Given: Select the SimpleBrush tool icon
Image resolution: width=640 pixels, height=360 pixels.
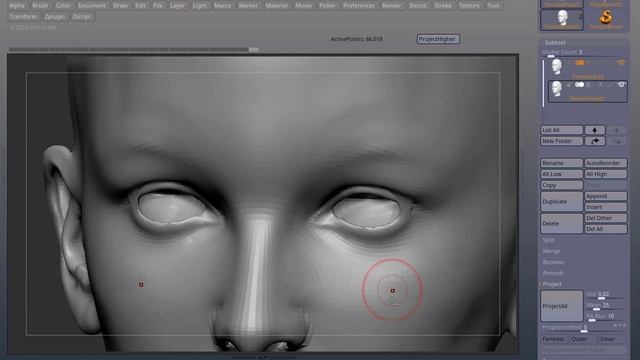Looking at the screenshot, I should point(606,19).
